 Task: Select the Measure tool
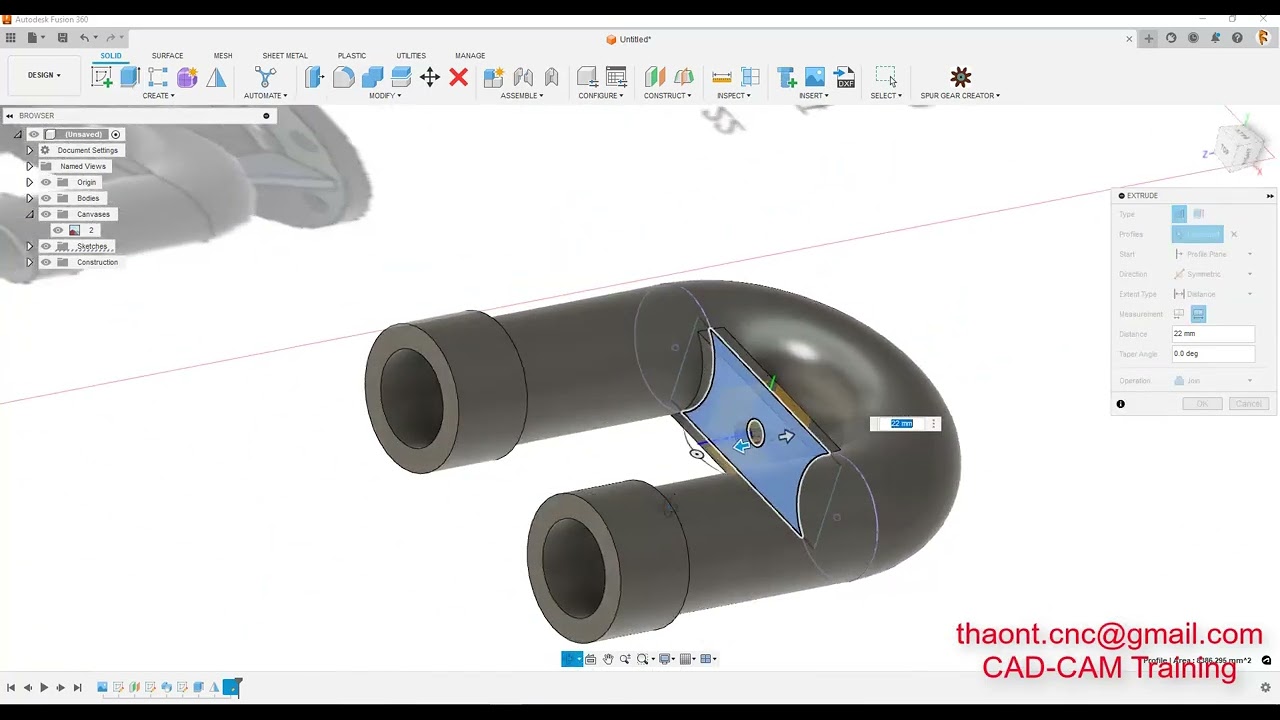pyautogui.click(x=722, y=77)
